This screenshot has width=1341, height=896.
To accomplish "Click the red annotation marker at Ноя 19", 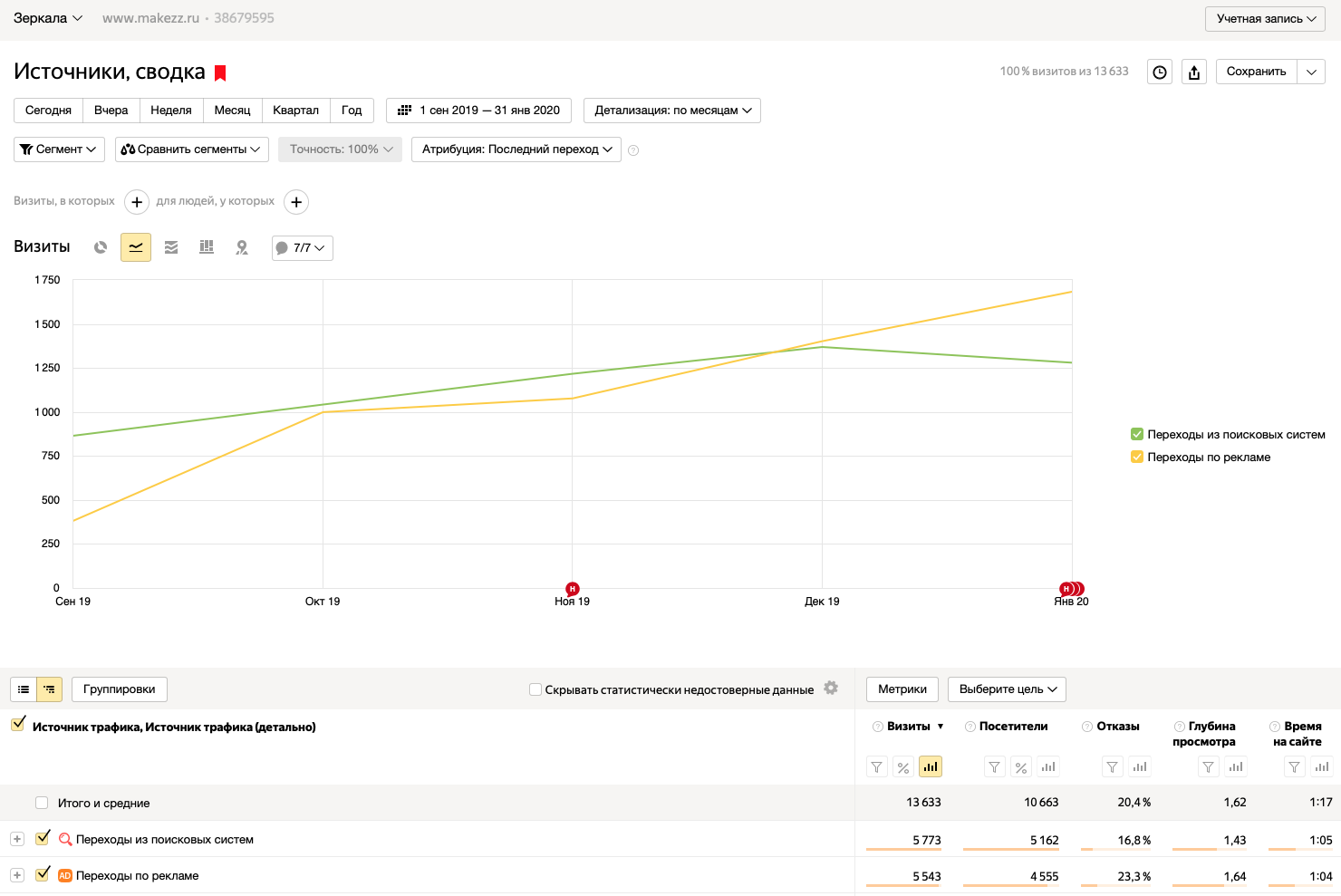I will click(x=572, y=589).
